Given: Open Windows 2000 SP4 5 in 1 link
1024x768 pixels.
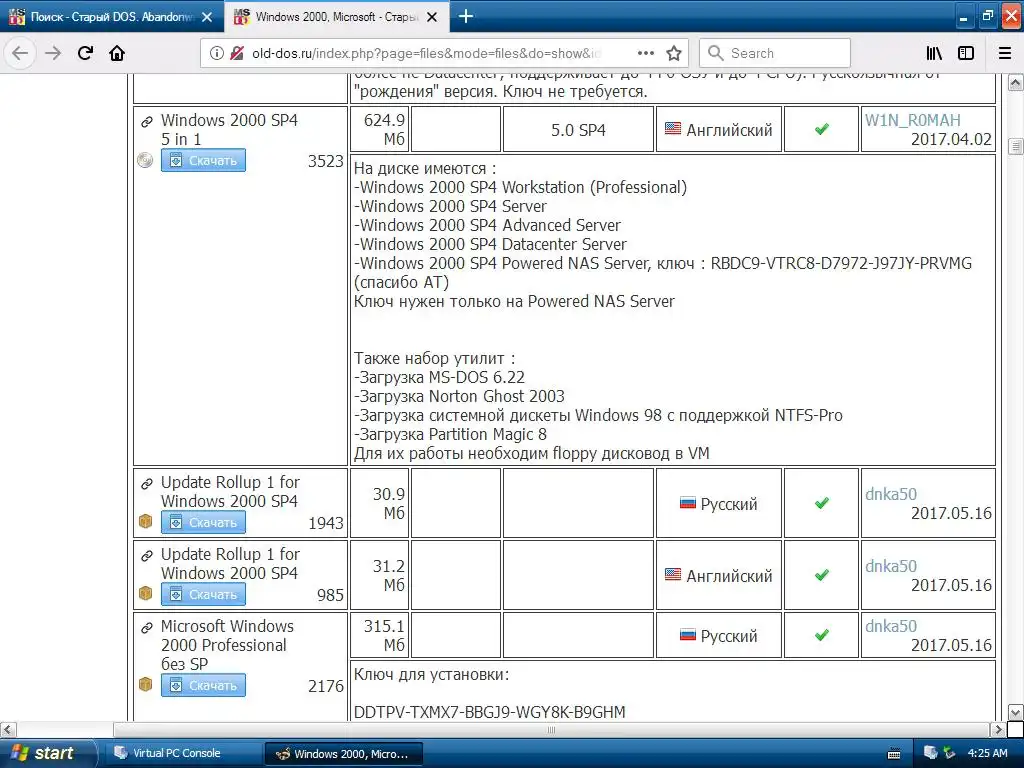Looking at the screenshot, I should [229, 129].
